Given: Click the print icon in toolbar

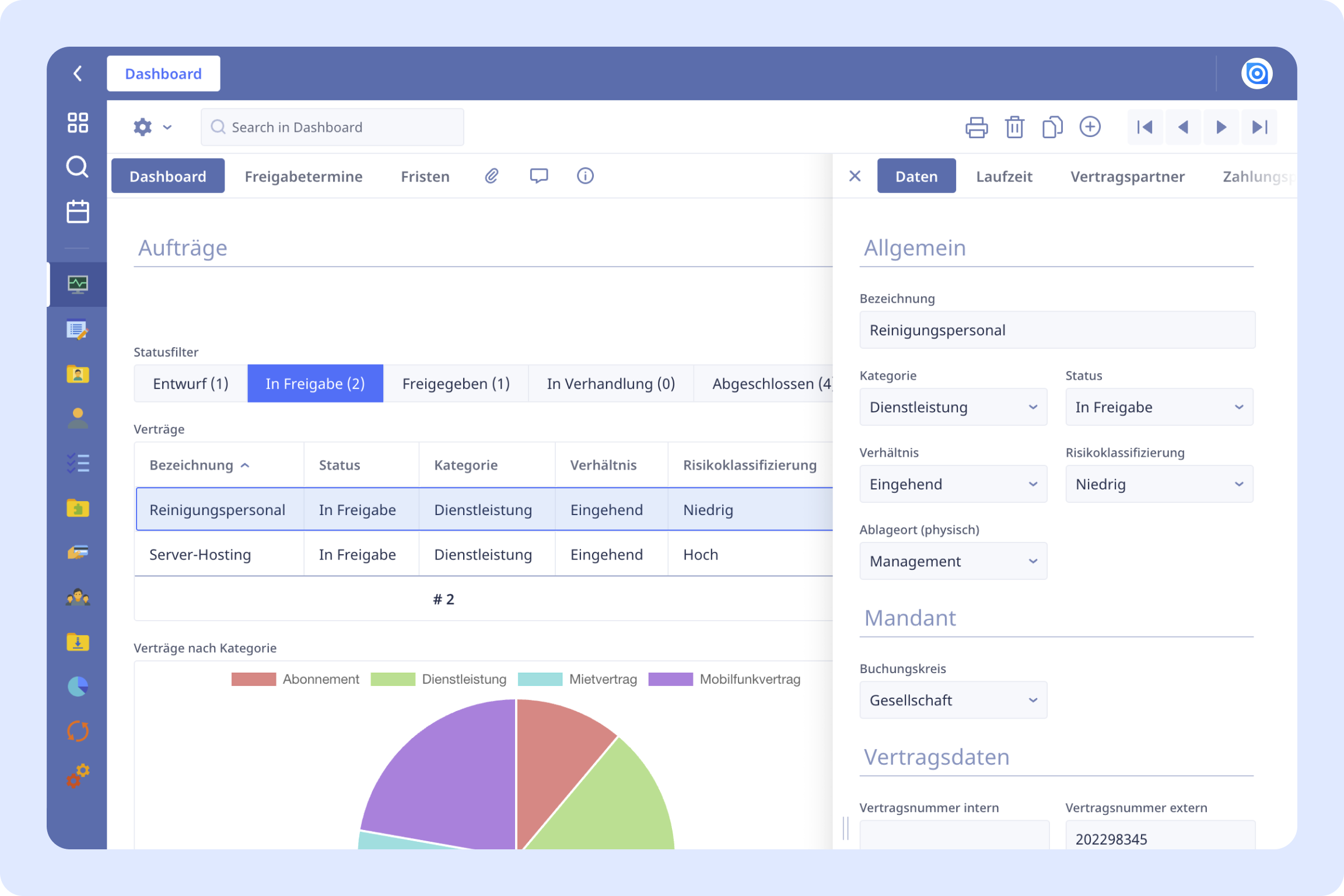Looking at the screenshot, I should coord(976,127).
